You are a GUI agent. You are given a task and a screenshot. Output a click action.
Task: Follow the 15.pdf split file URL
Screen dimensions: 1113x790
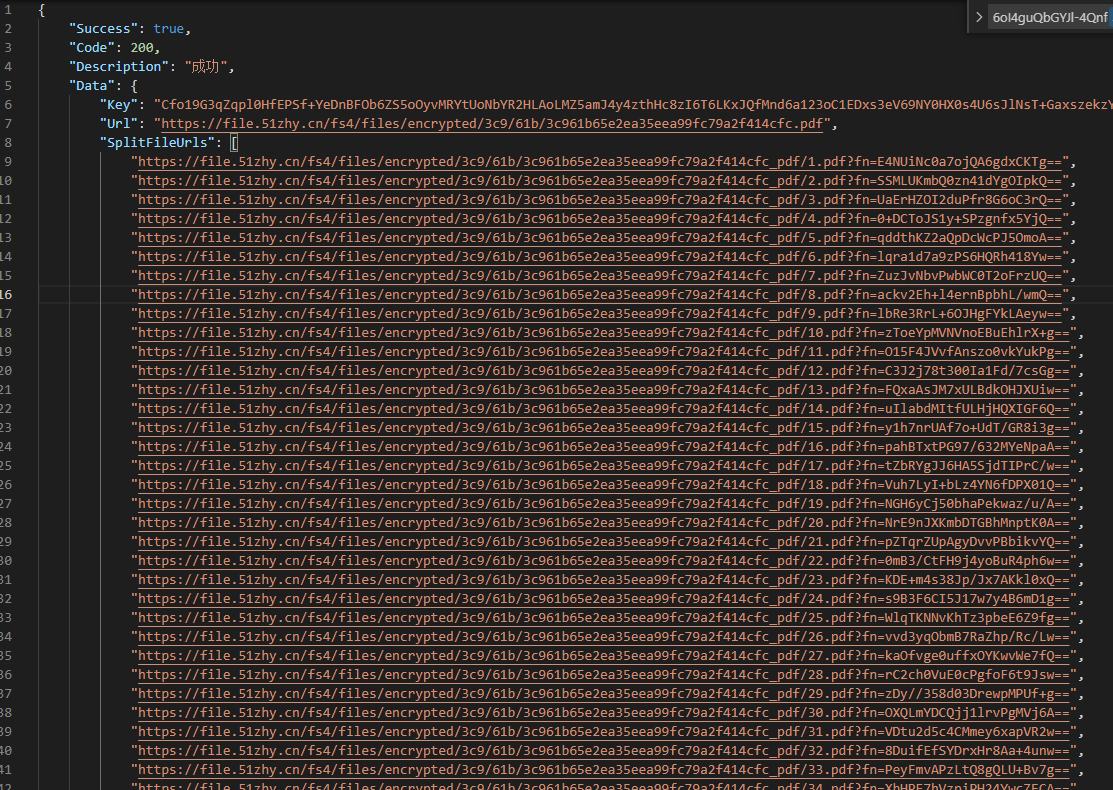[x=600, y=428]
